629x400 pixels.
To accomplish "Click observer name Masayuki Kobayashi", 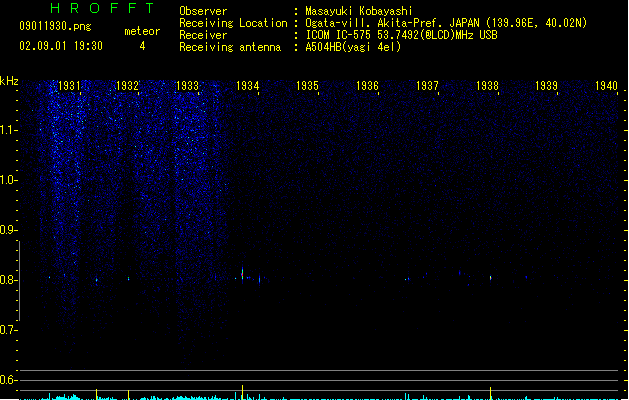I will (359, 11).
